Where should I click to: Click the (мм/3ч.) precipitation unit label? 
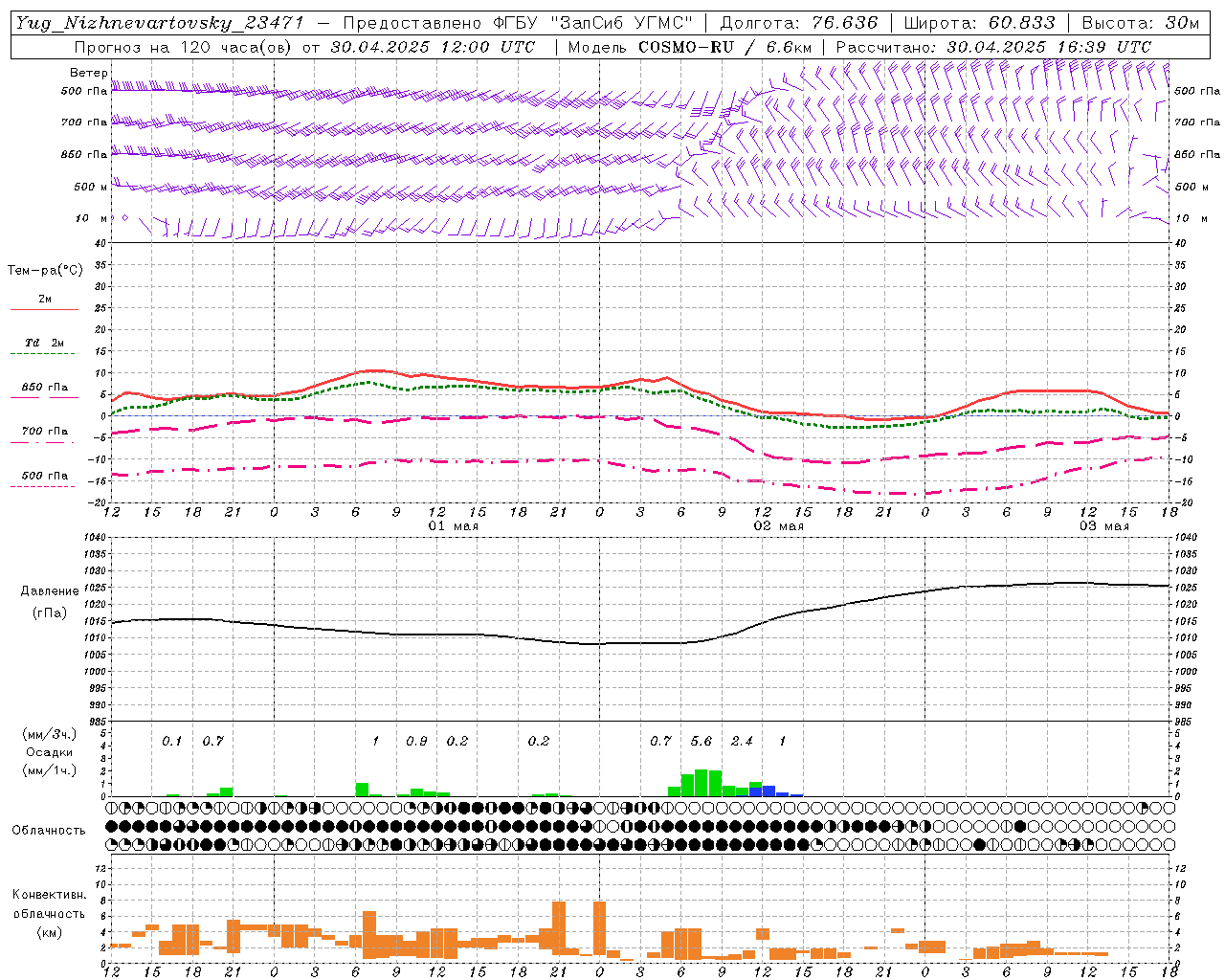[49, 734]
